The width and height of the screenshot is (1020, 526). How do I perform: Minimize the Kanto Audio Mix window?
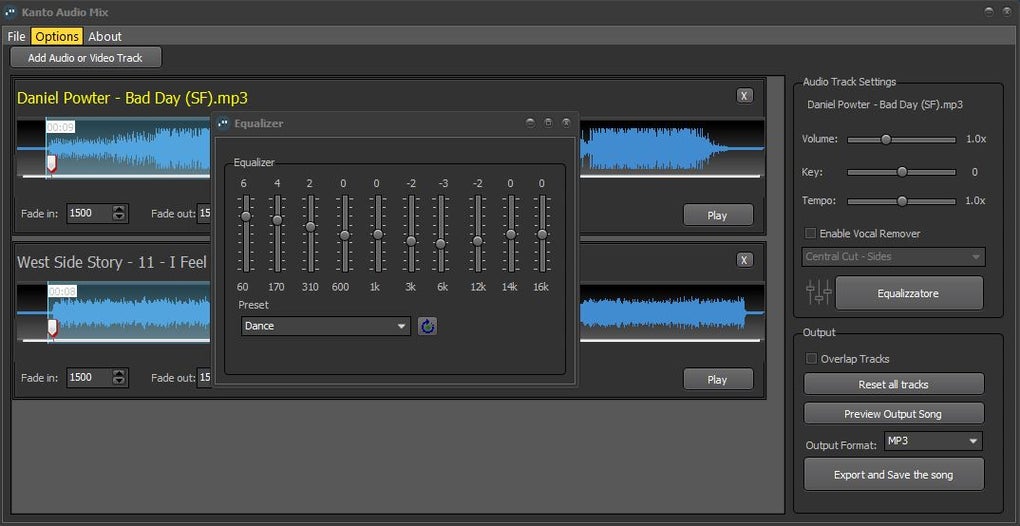(989, 11)
